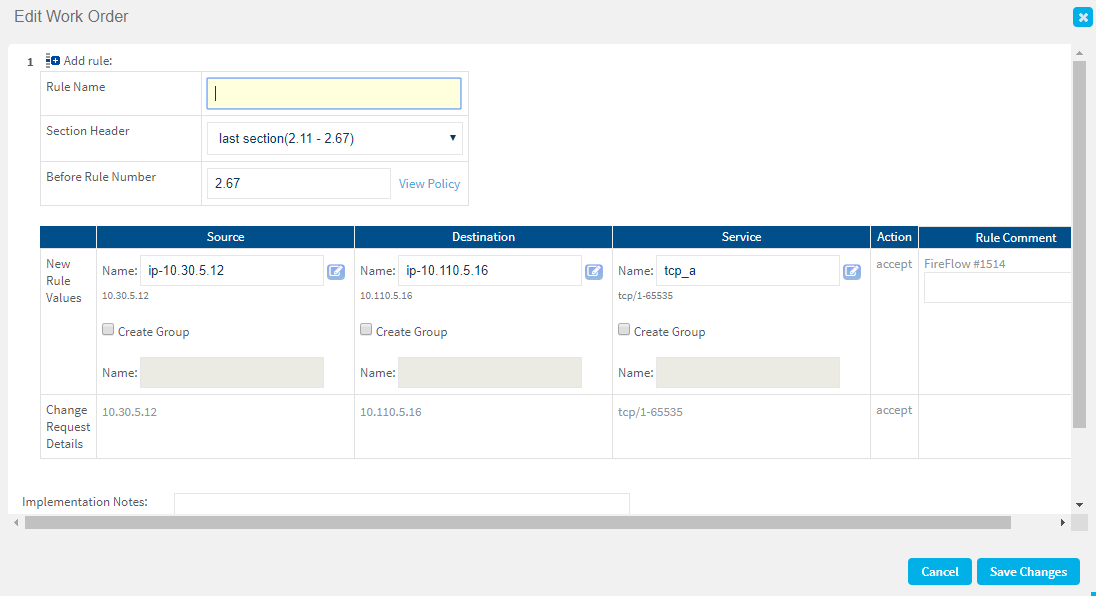Open the View Policy link

pyautogui.click(x=429, y=184)
